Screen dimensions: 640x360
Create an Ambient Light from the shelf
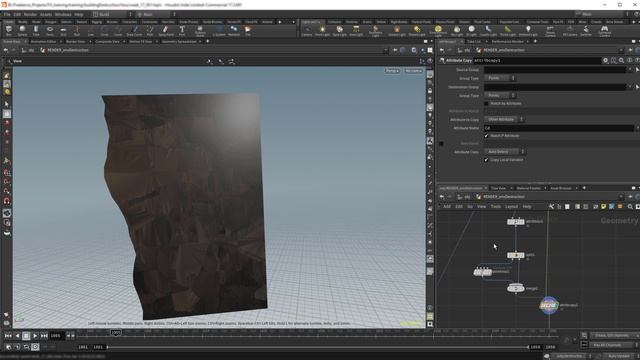point(528,31)
